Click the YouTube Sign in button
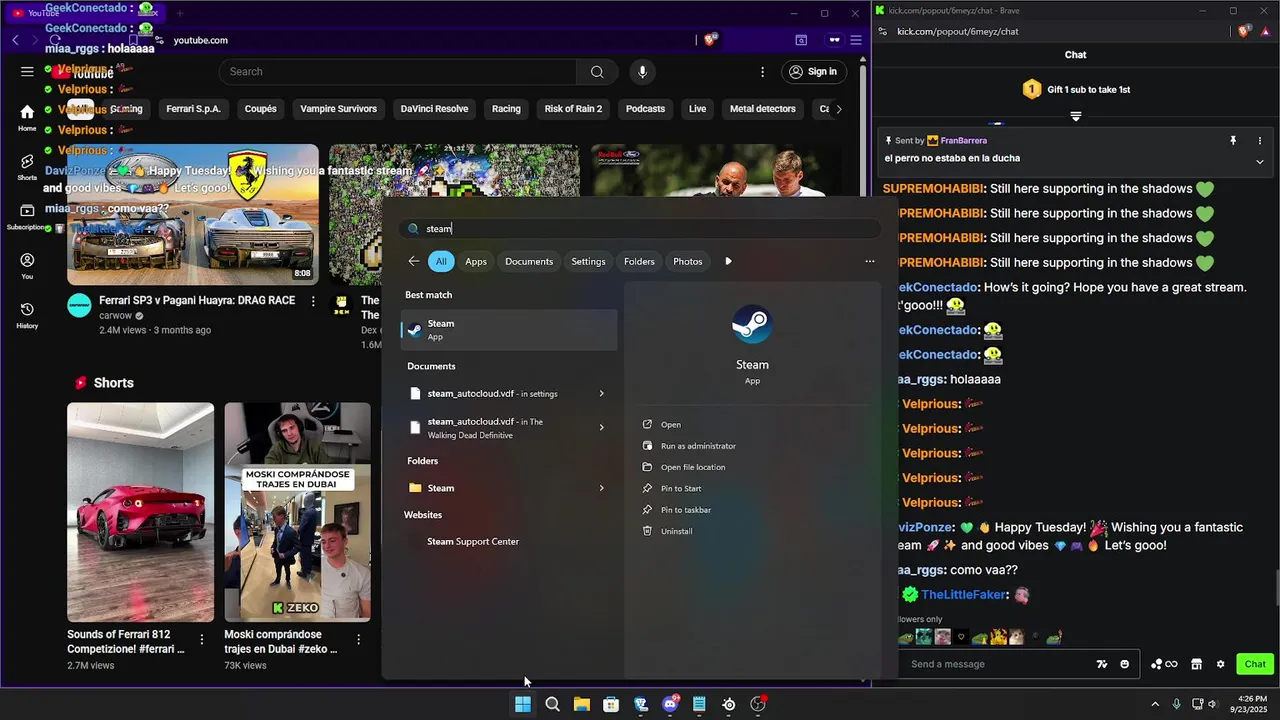The image size is (1280, 720). [813, 72]
